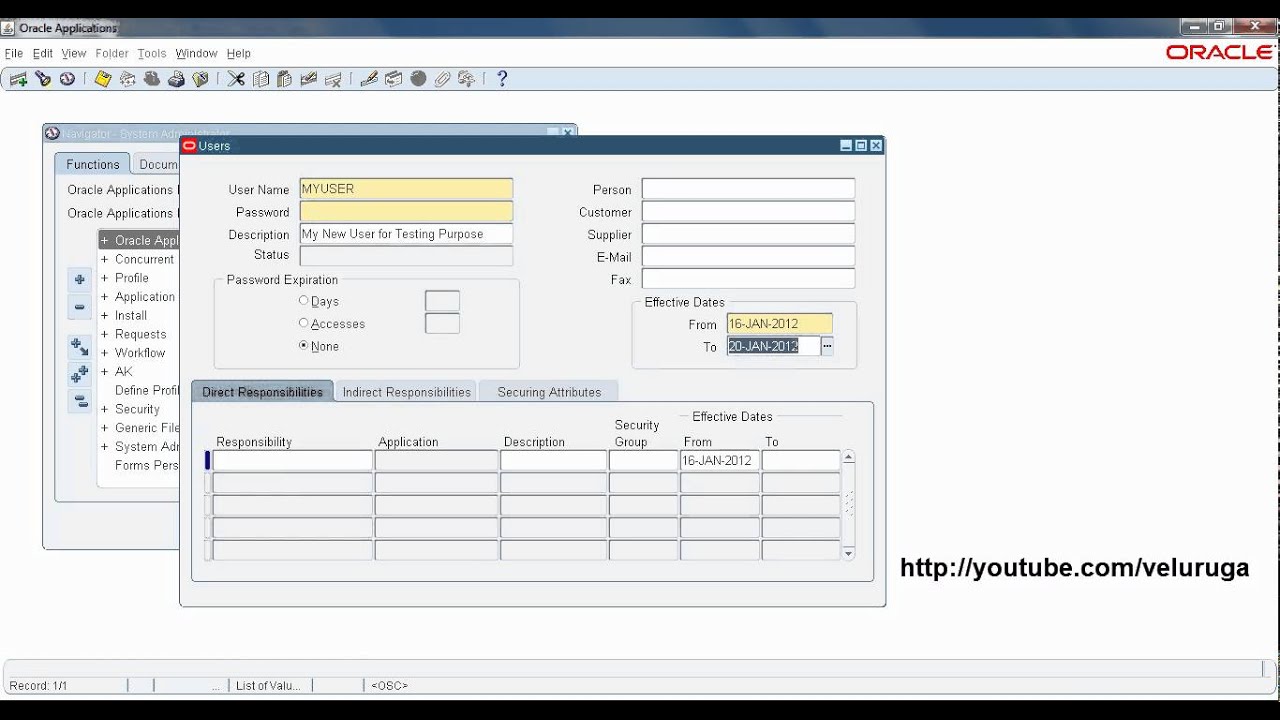Open the View menu
1280x720 pixels.
tap(74, 53)
